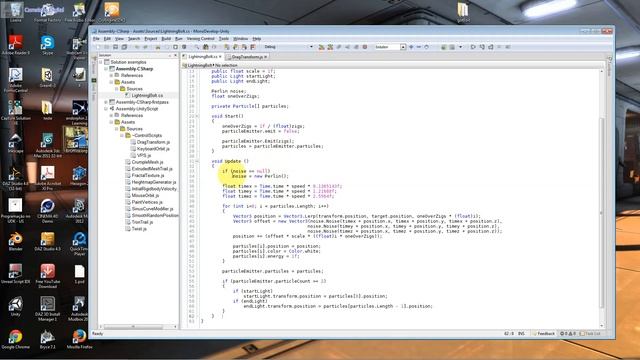The width and height of the screenshot is (640, 360).
Task: Click the New File toolbar icon
Action: coord(98,47)
